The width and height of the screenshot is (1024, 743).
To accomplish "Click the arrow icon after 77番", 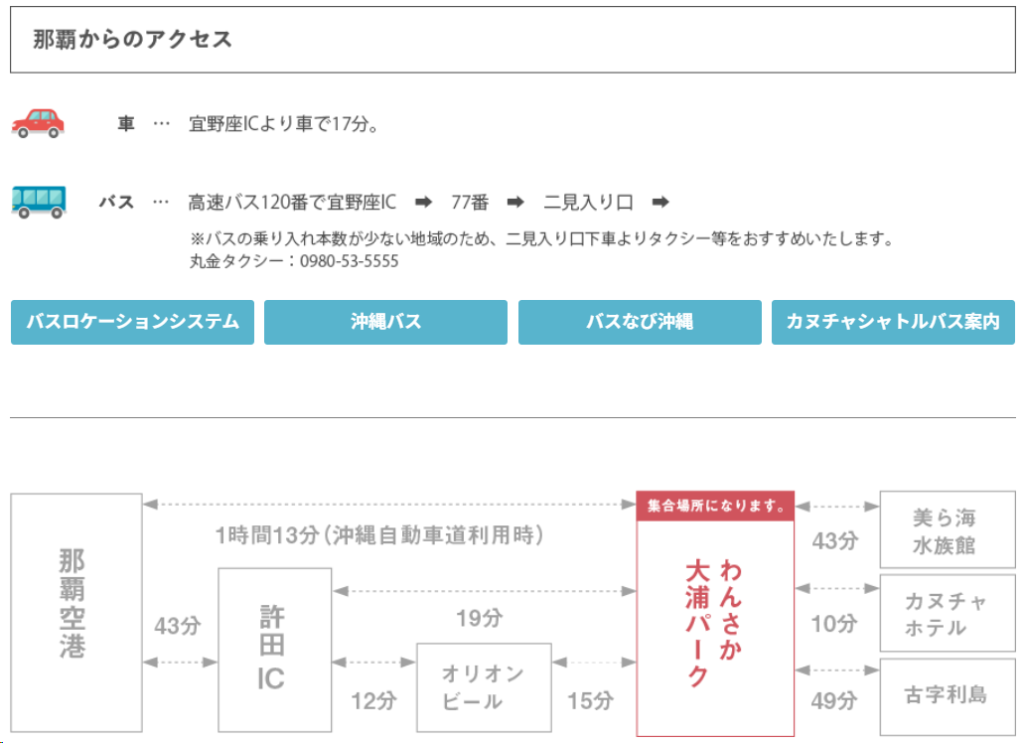I will tap(515, 202).
